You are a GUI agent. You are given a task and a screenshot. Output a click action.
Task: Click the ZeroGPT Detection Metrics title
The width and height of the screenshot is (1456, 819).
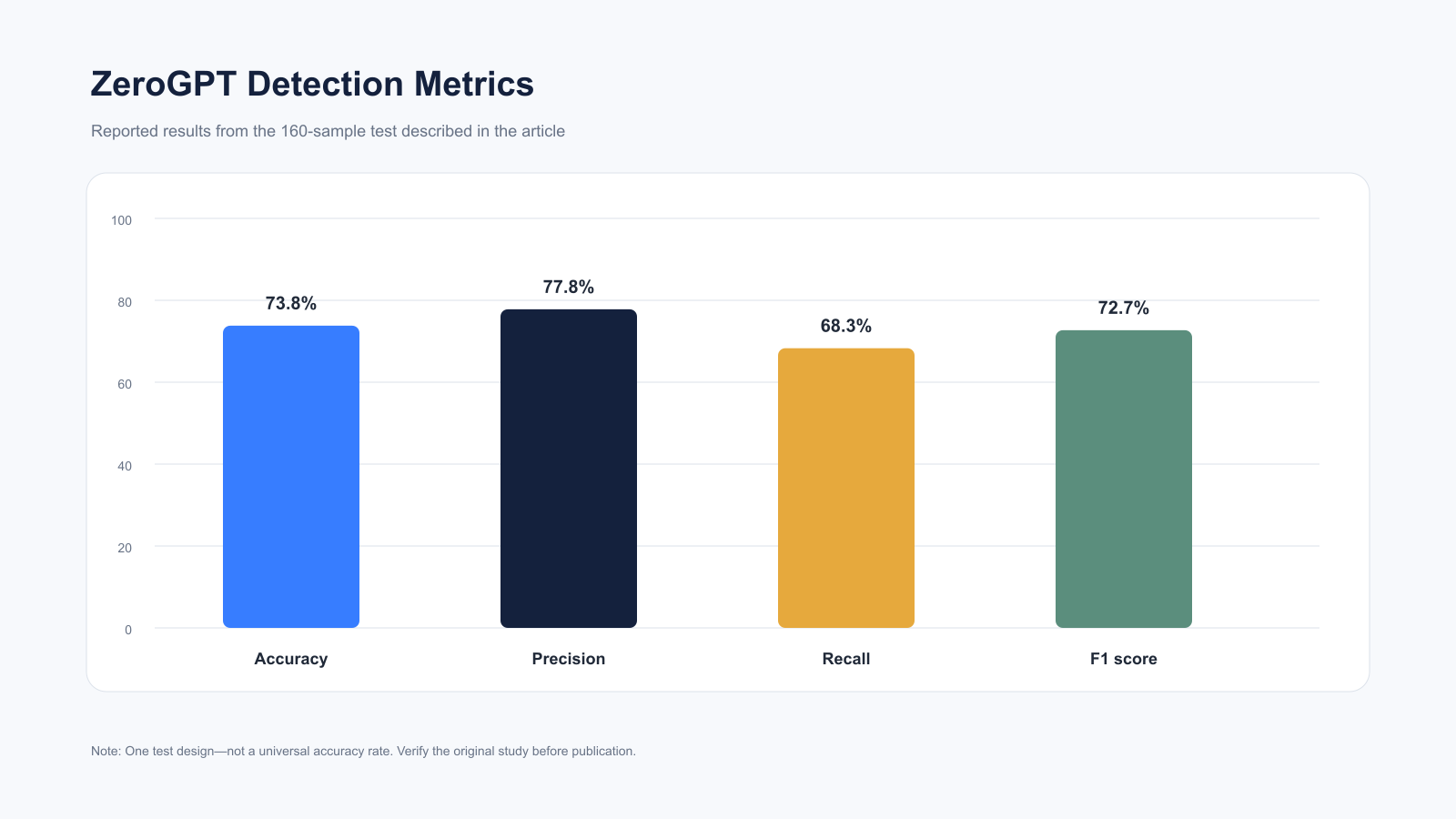point(312,84)
